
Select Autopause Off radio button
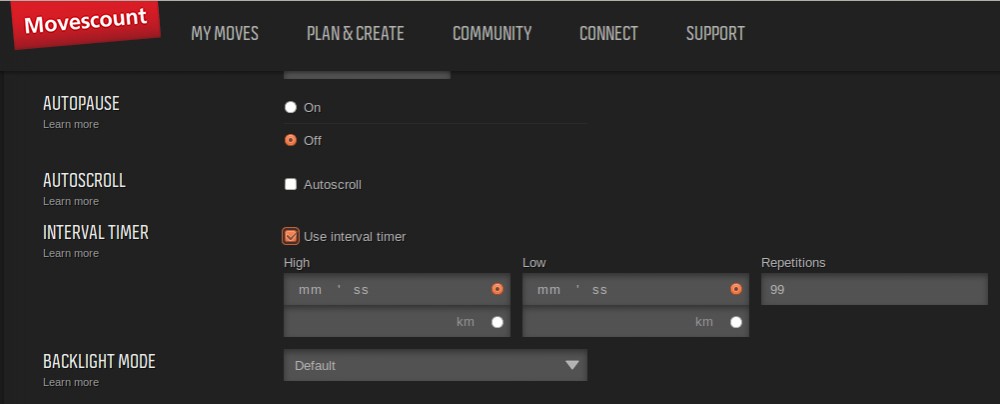click(291, 141)
